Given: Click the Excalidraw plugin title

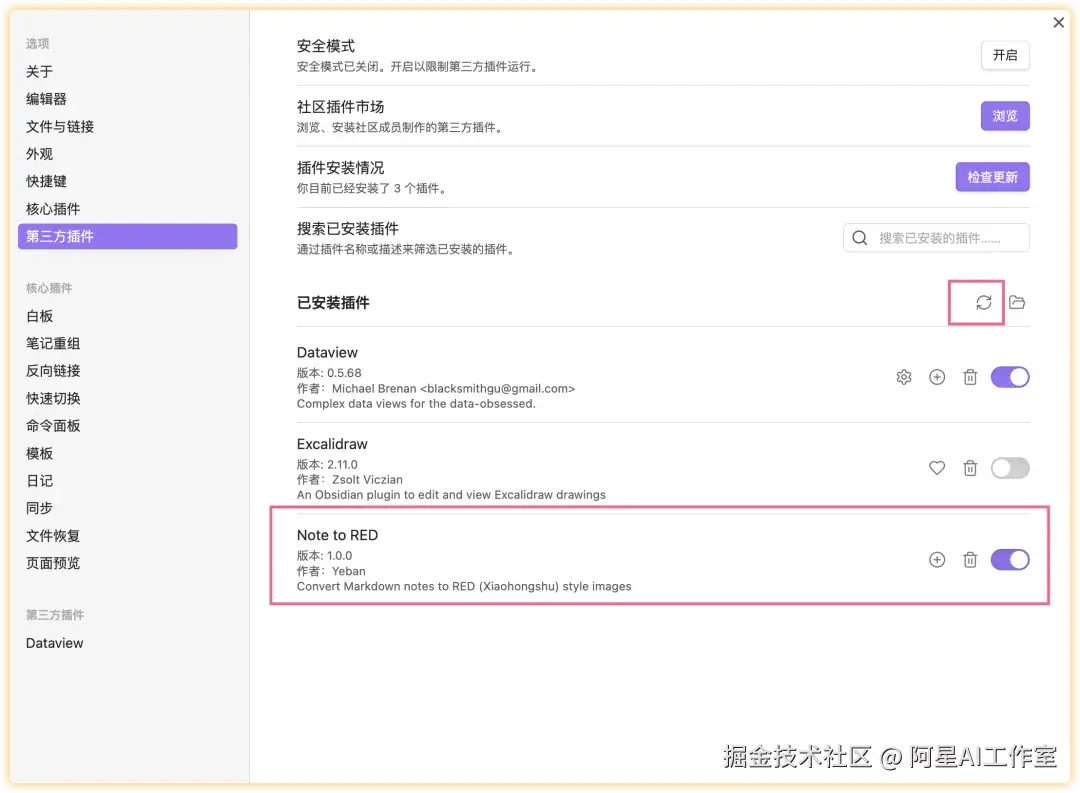Looking at the screenshot, I should point(332,444).
